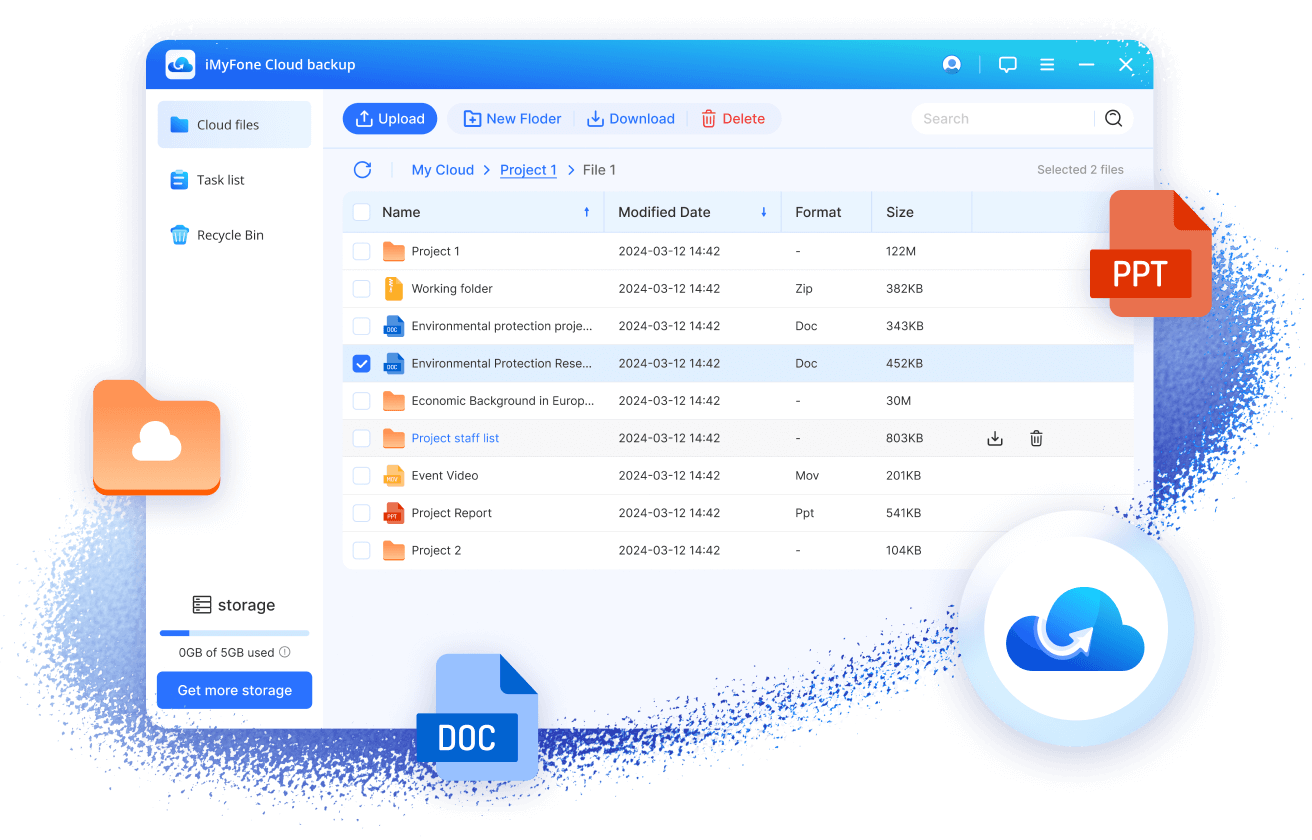
Task: Check the Environmental protection proje... checkbox
Action: pyautogui.click(x=362, y=326)
